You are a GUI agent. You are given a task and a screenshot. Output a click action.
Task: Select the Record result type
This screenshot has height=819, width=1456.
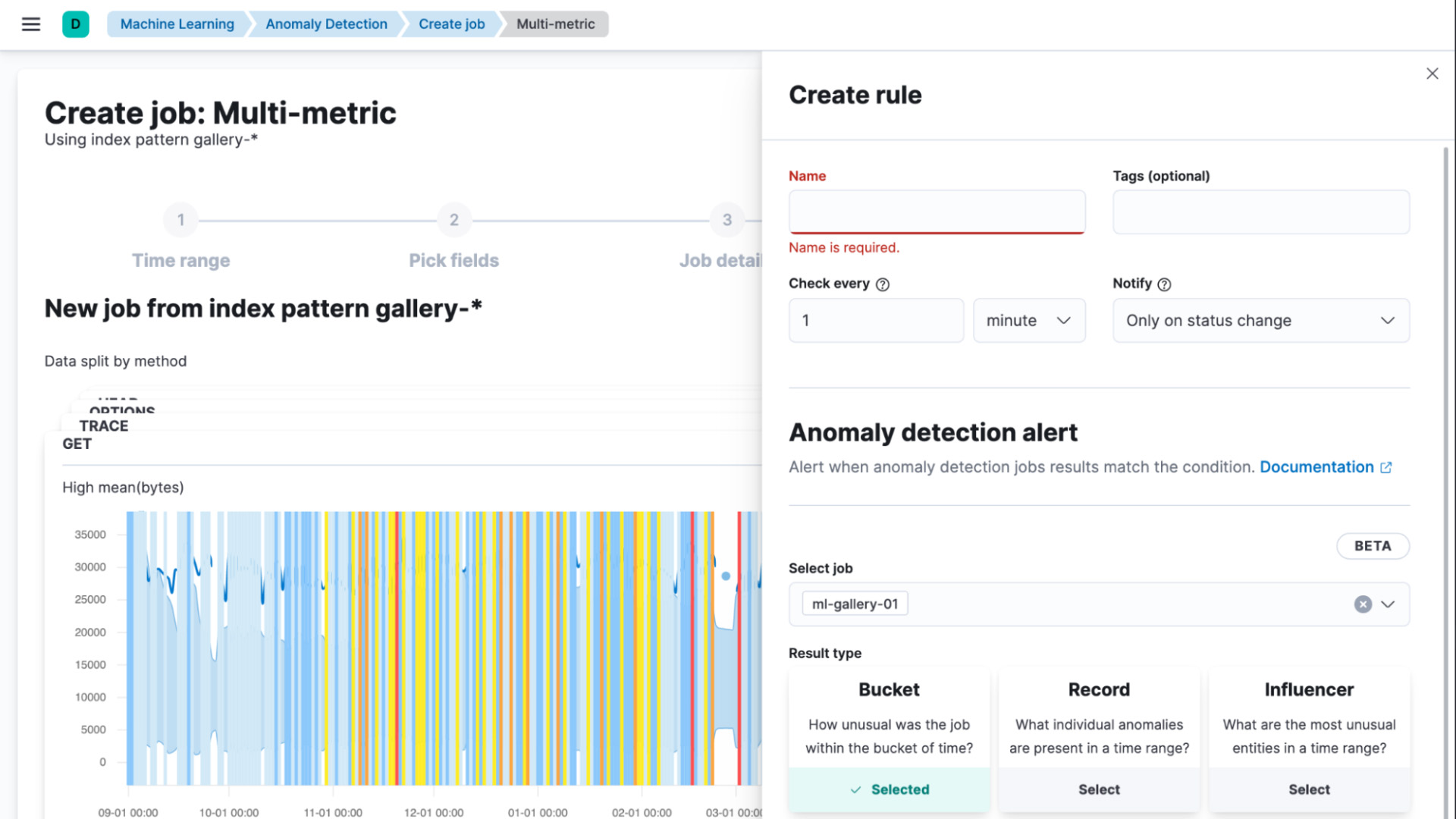click(1099, 789)
